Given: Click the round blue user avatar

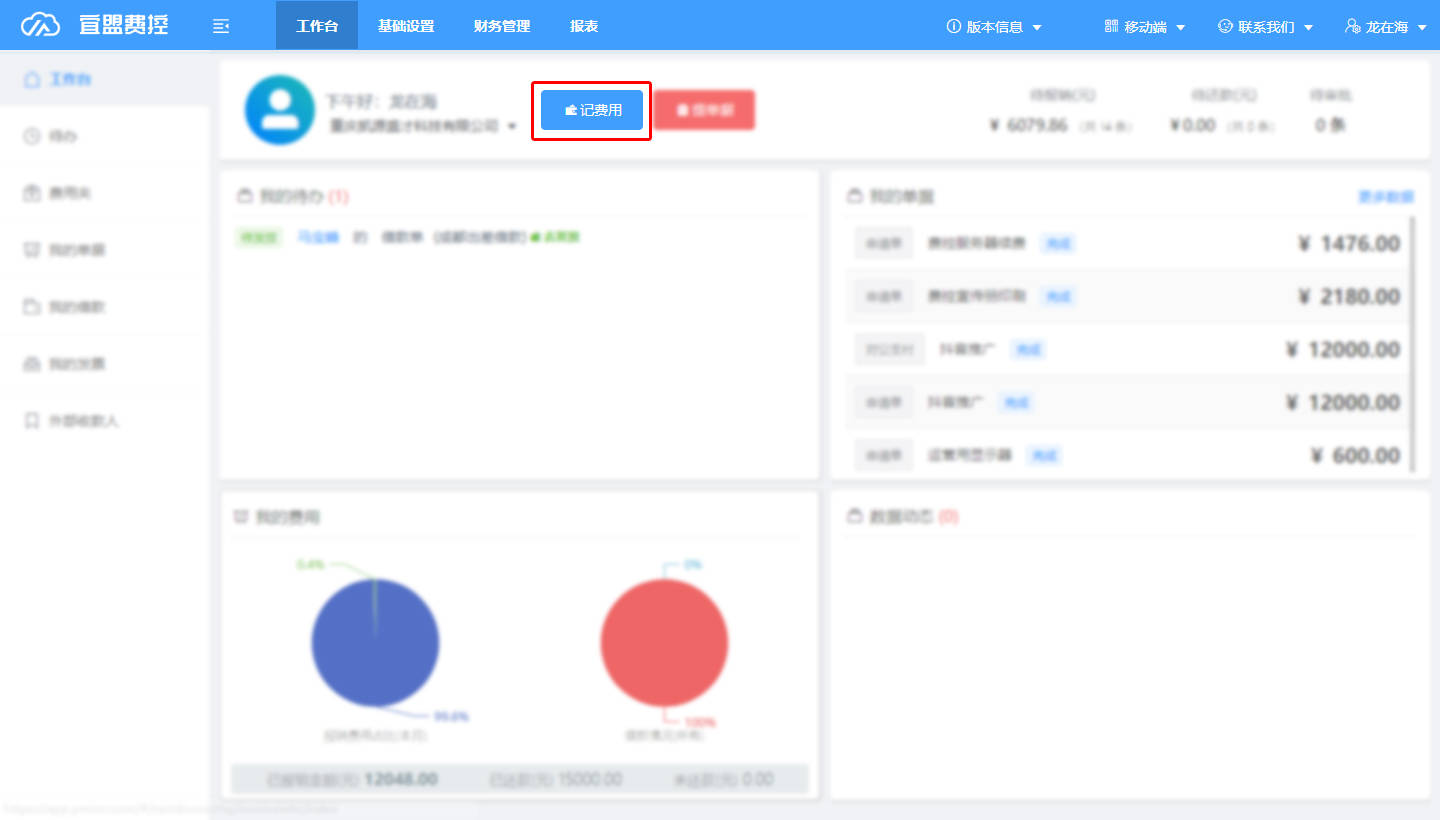Looking at the screenshot, I should tap(279, 110).
